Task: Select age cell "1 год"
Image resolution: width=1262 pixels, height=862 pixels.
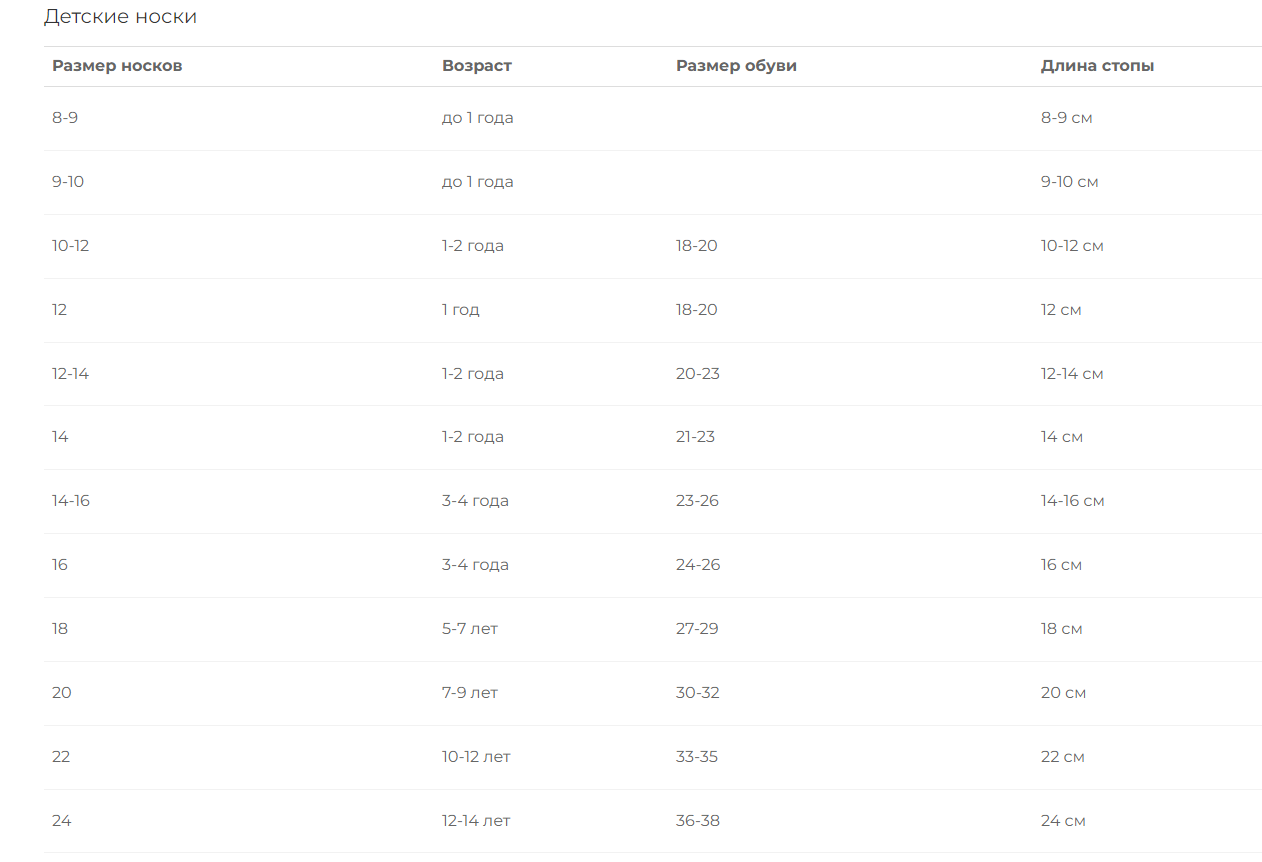Action: pyautogui.click(x=461, y=310)
